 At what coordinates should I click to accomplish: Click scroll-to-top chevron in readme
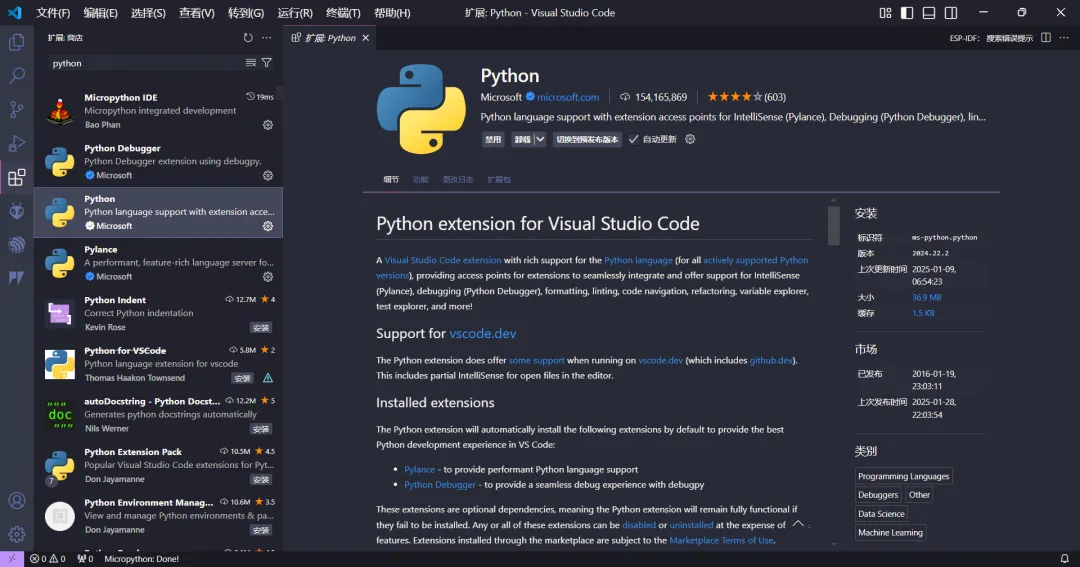coord(798,524)
